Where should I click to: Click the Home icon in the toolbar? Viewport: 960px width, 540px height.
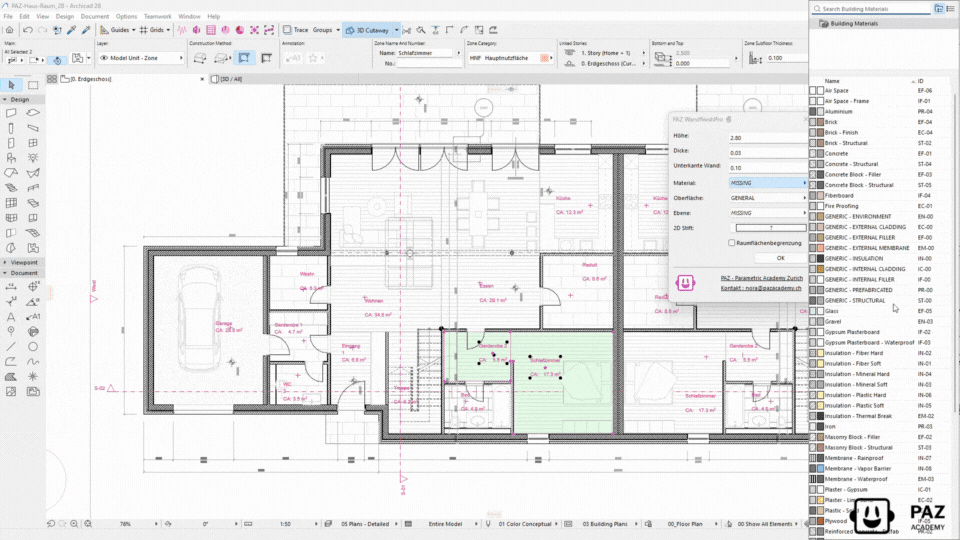tap(9, 30)
